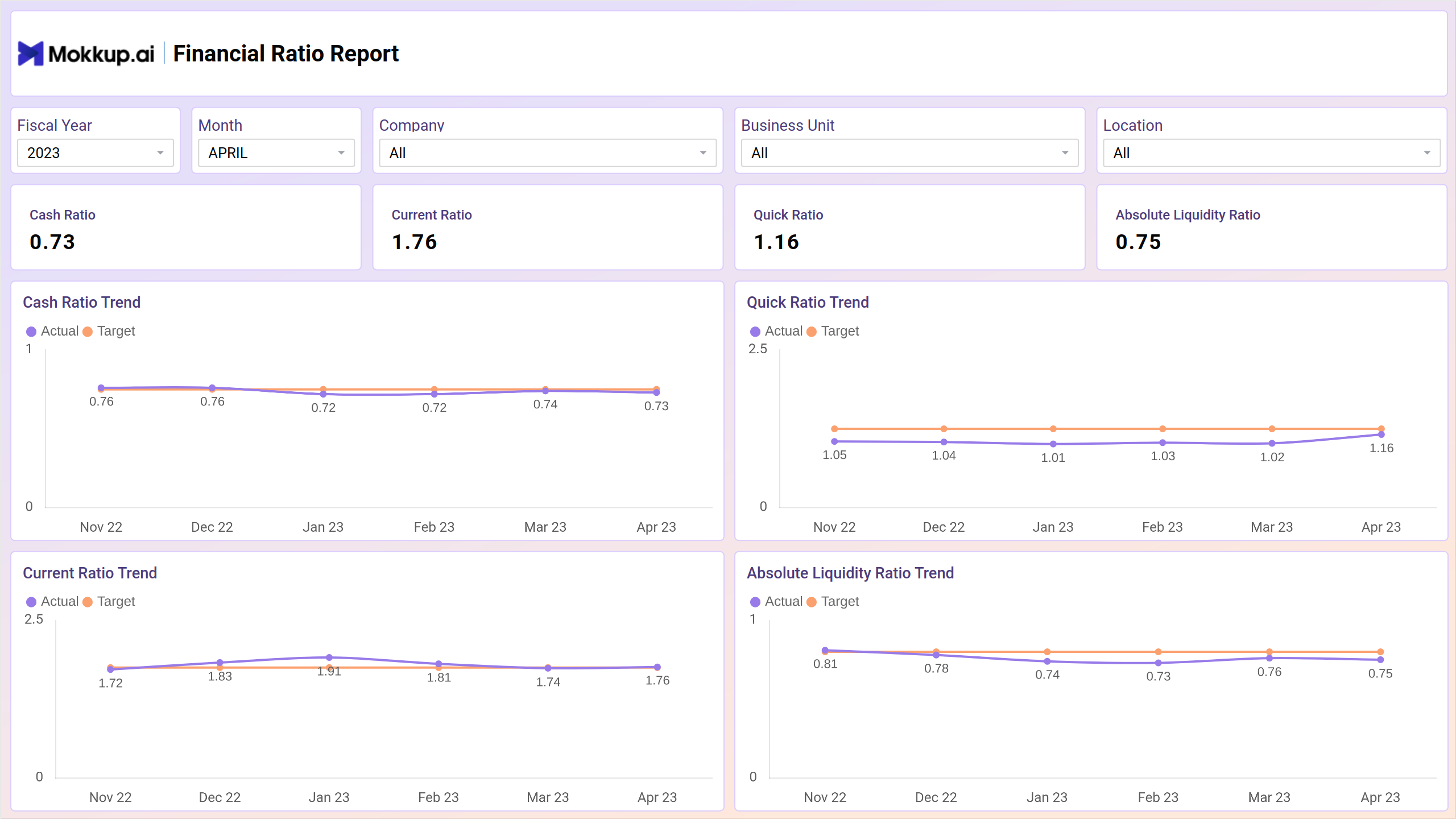Click the Business Unit filter label
This screenshot has width=1456, height=819.
click(x=788, y=125)
